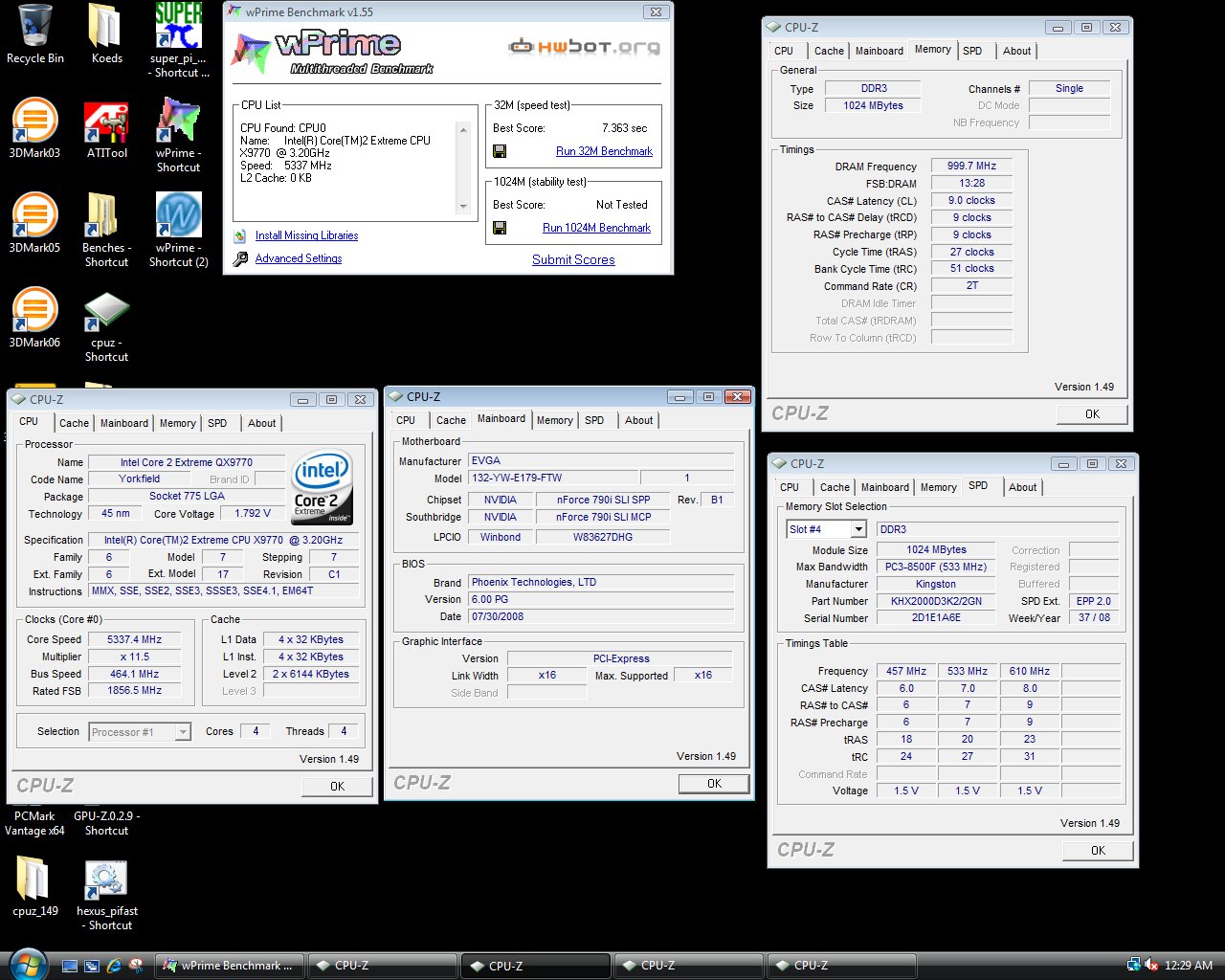
Task: Click the mainboard Model 132-YW-E179-FTW value
Action: click(x=553, y=478)
